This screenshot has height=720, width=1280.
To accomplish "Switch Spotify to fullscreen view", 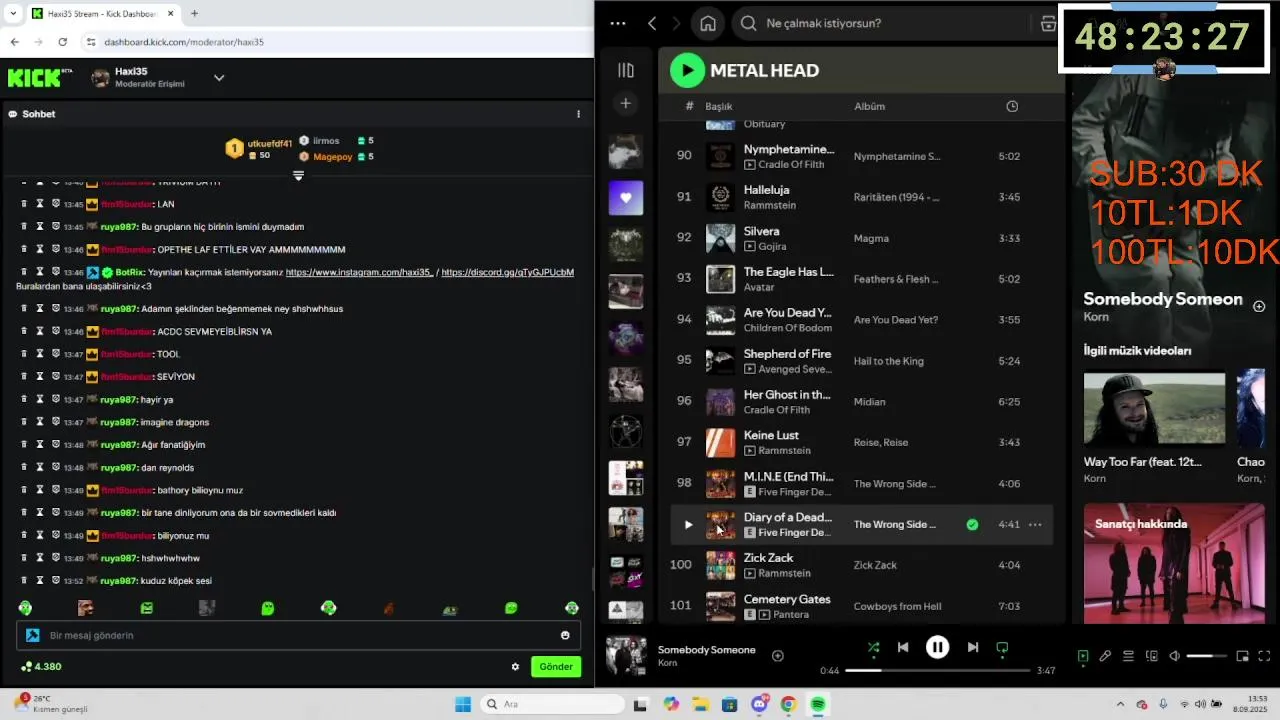I will [1266, 656].
